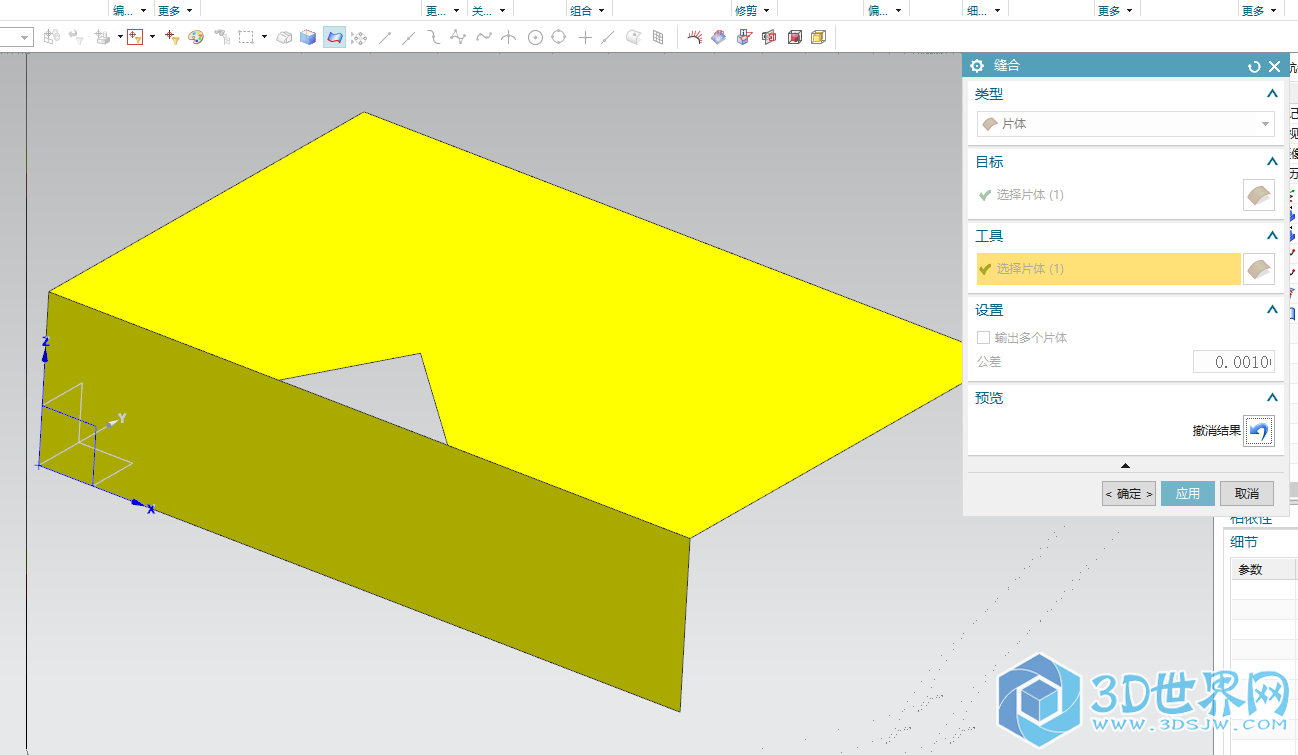Open dropdown arrow beside rectangle selection tool
The width and height of the screenshot is (1298, 755).
(x=265, y=37)
